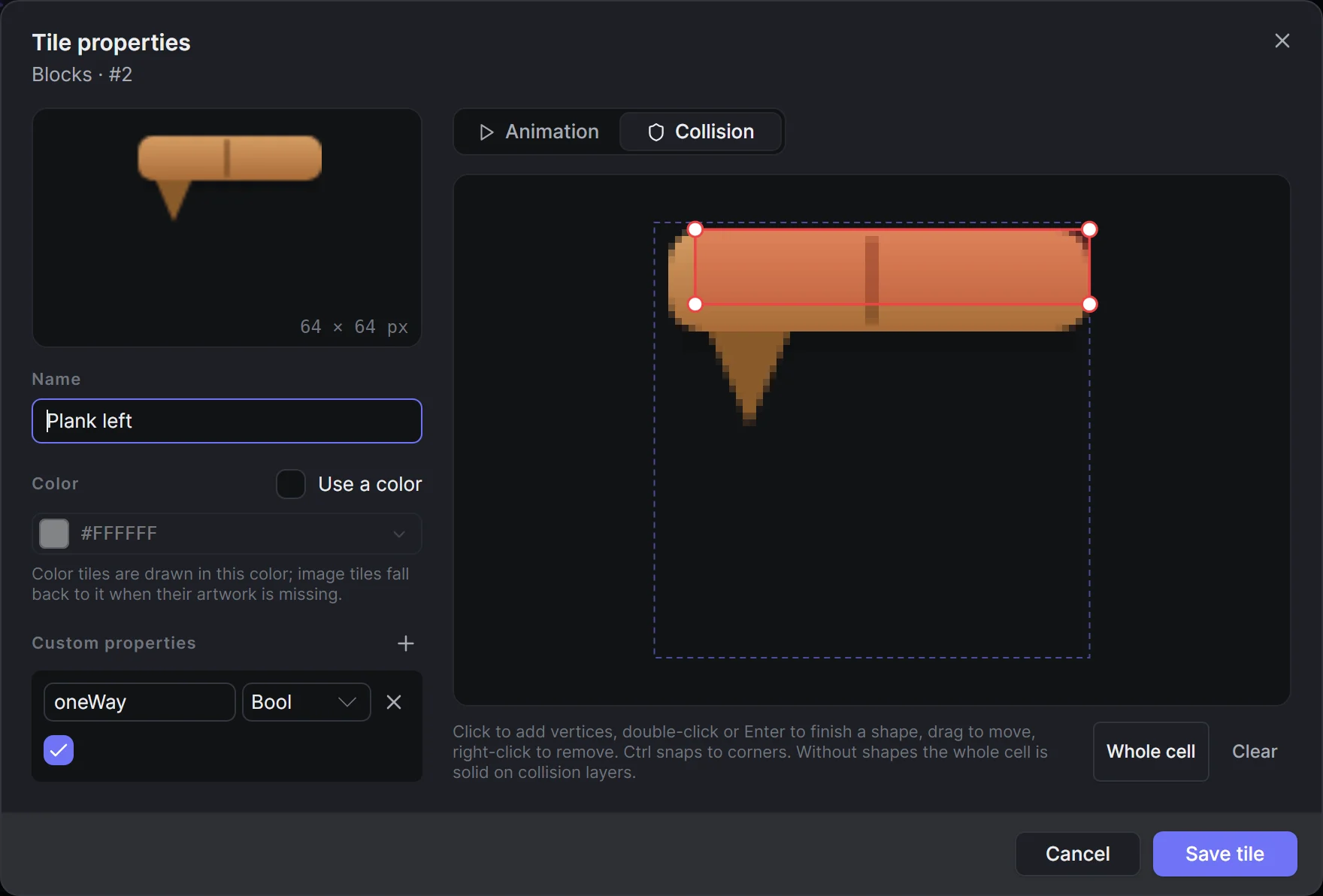Open the Bool property type dropdown
Screen dimensions: 1323x896
click(x=306, y=702)
